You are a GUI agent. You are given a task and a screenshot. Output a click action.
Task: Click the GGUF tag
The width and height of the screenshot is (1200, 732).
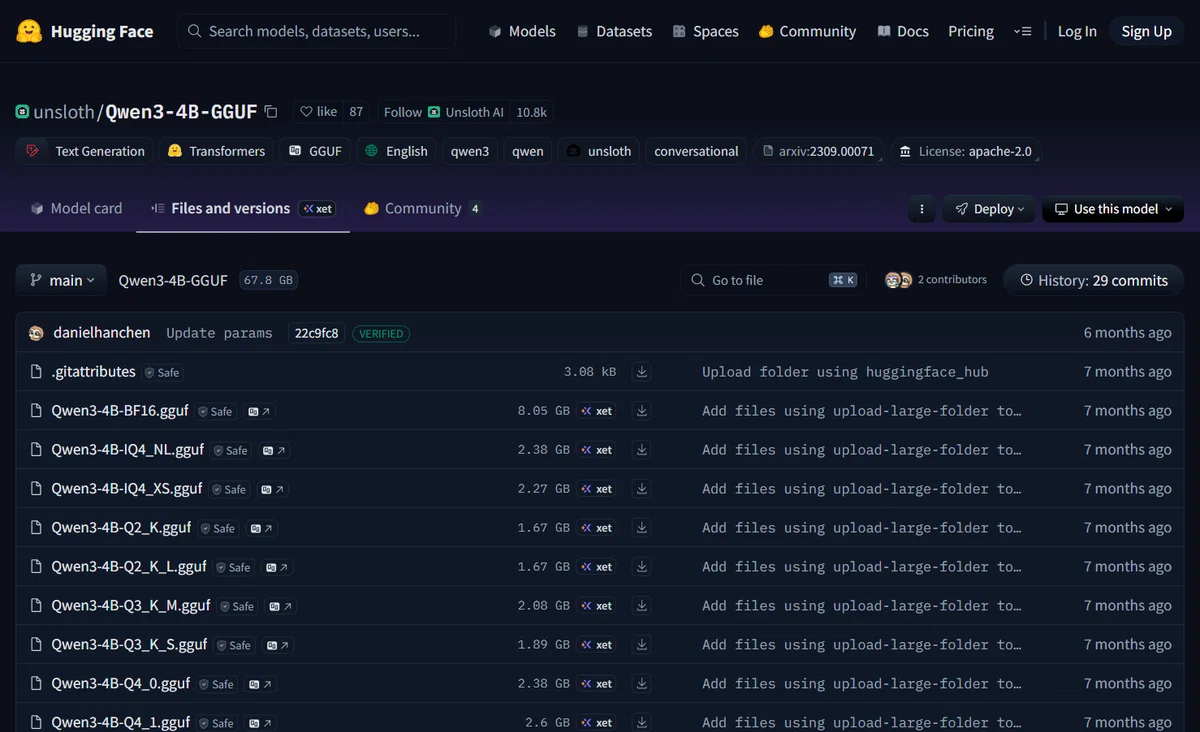click(315, 151)
